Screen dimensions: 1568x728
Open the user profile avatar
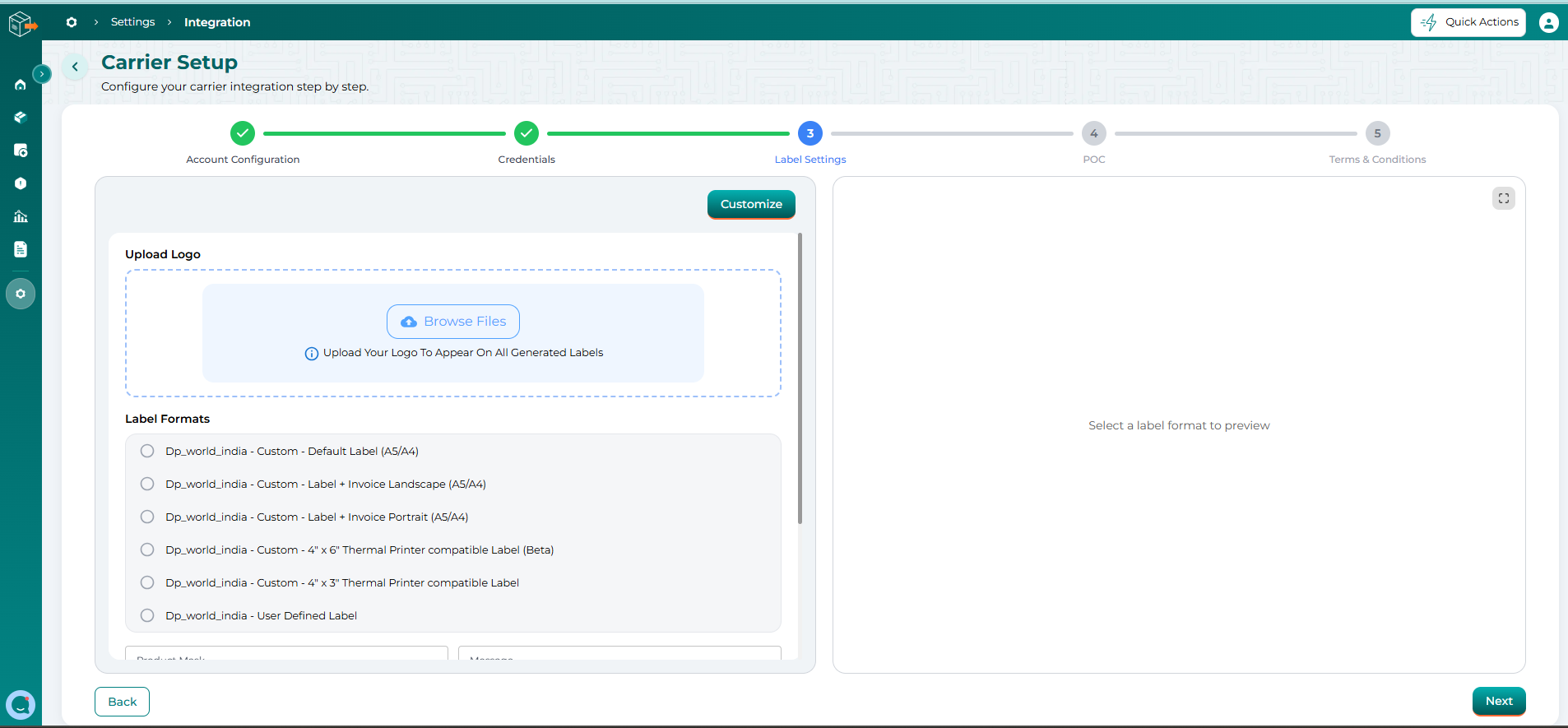tap(1548, 23)
